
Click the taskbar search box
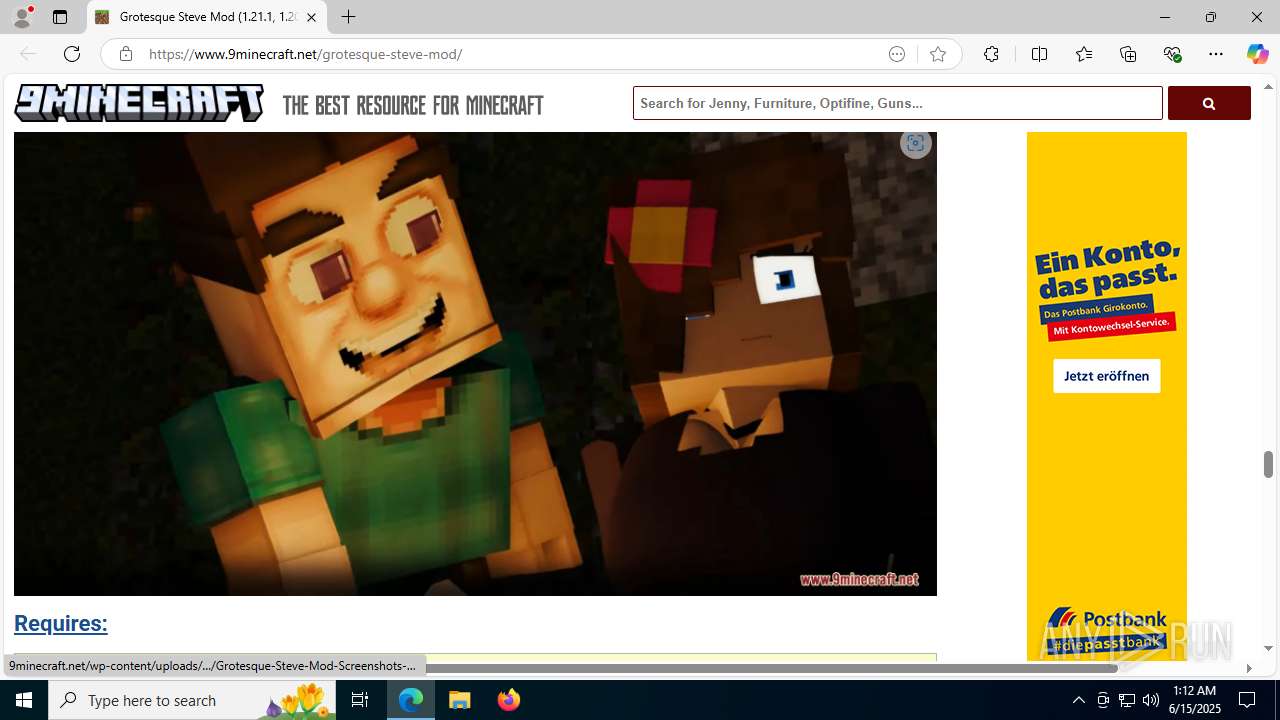click(194, 700)
